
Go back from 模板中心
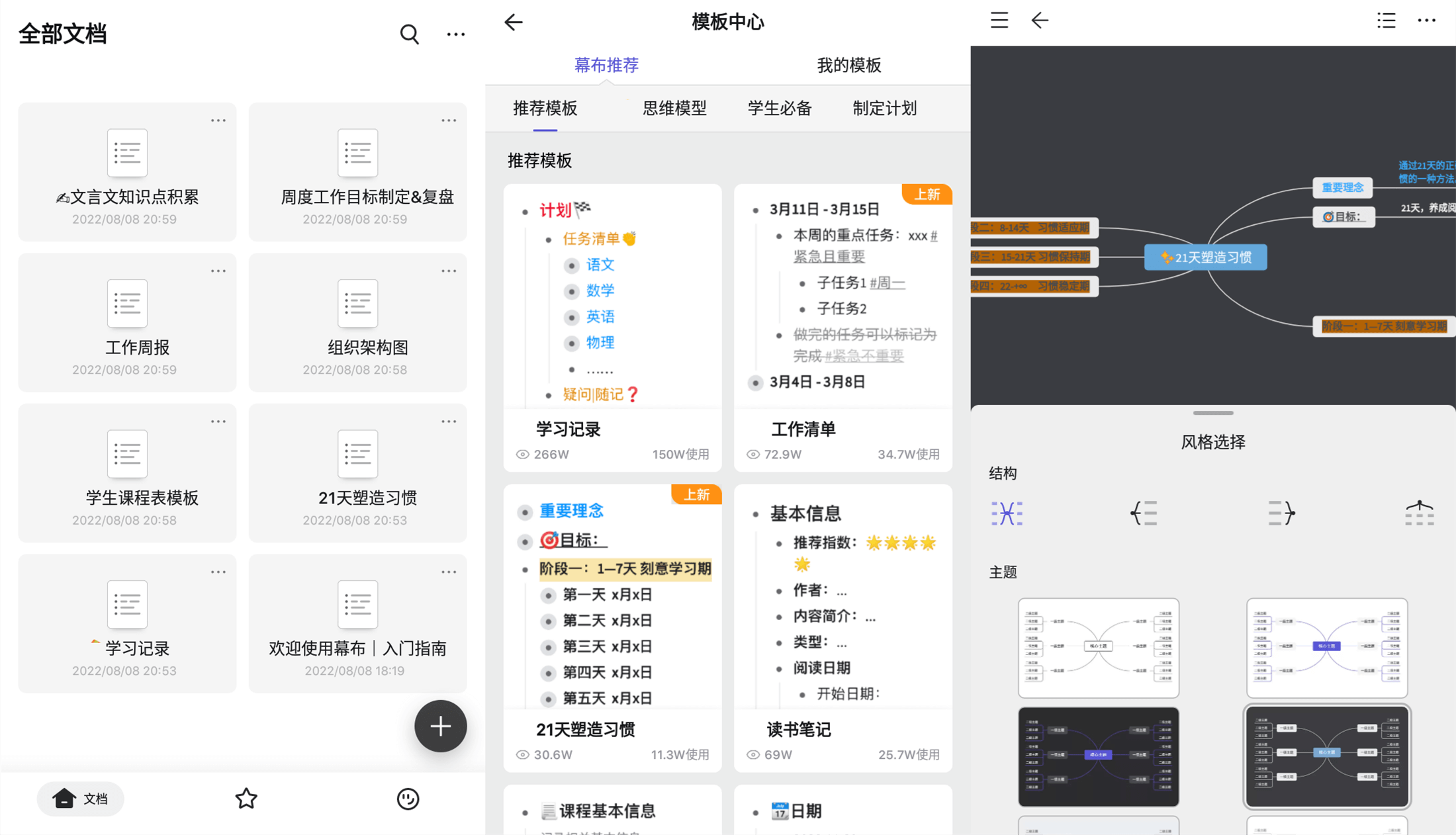tap(514, 22)
